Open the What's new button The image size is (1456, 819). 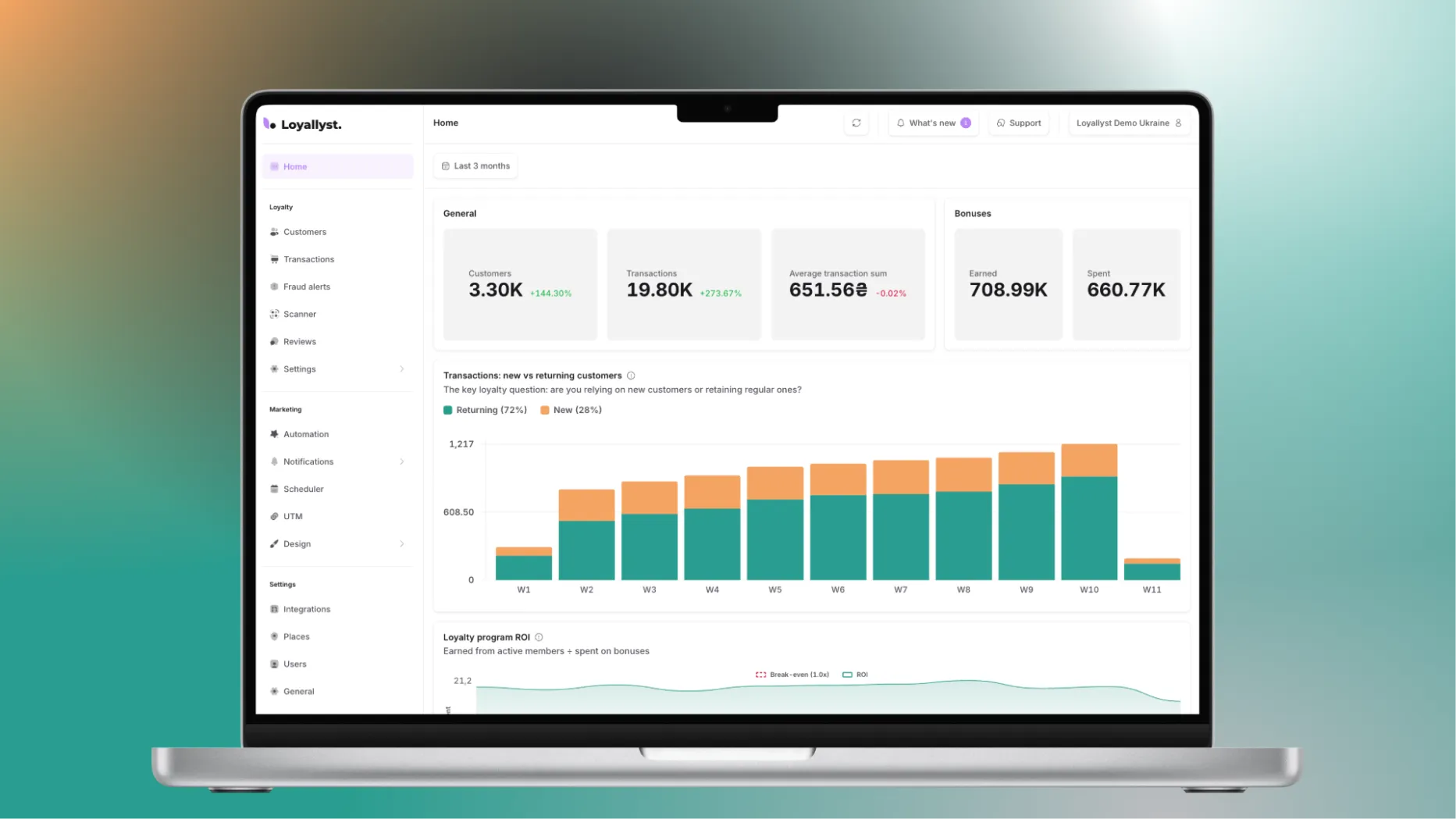point(933,123)
